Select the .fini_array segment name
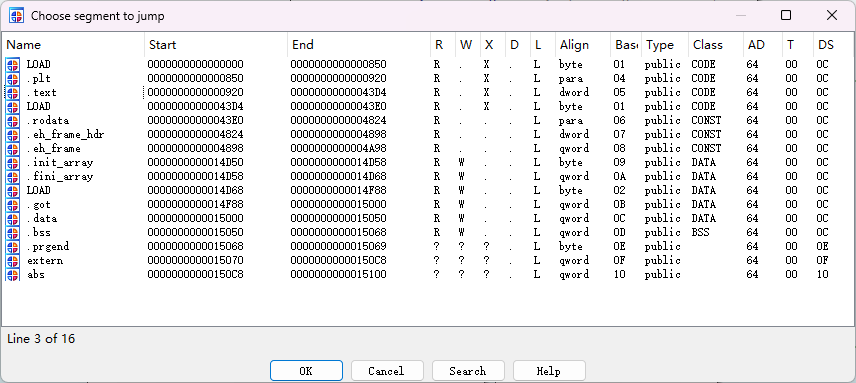 [60, 177]
